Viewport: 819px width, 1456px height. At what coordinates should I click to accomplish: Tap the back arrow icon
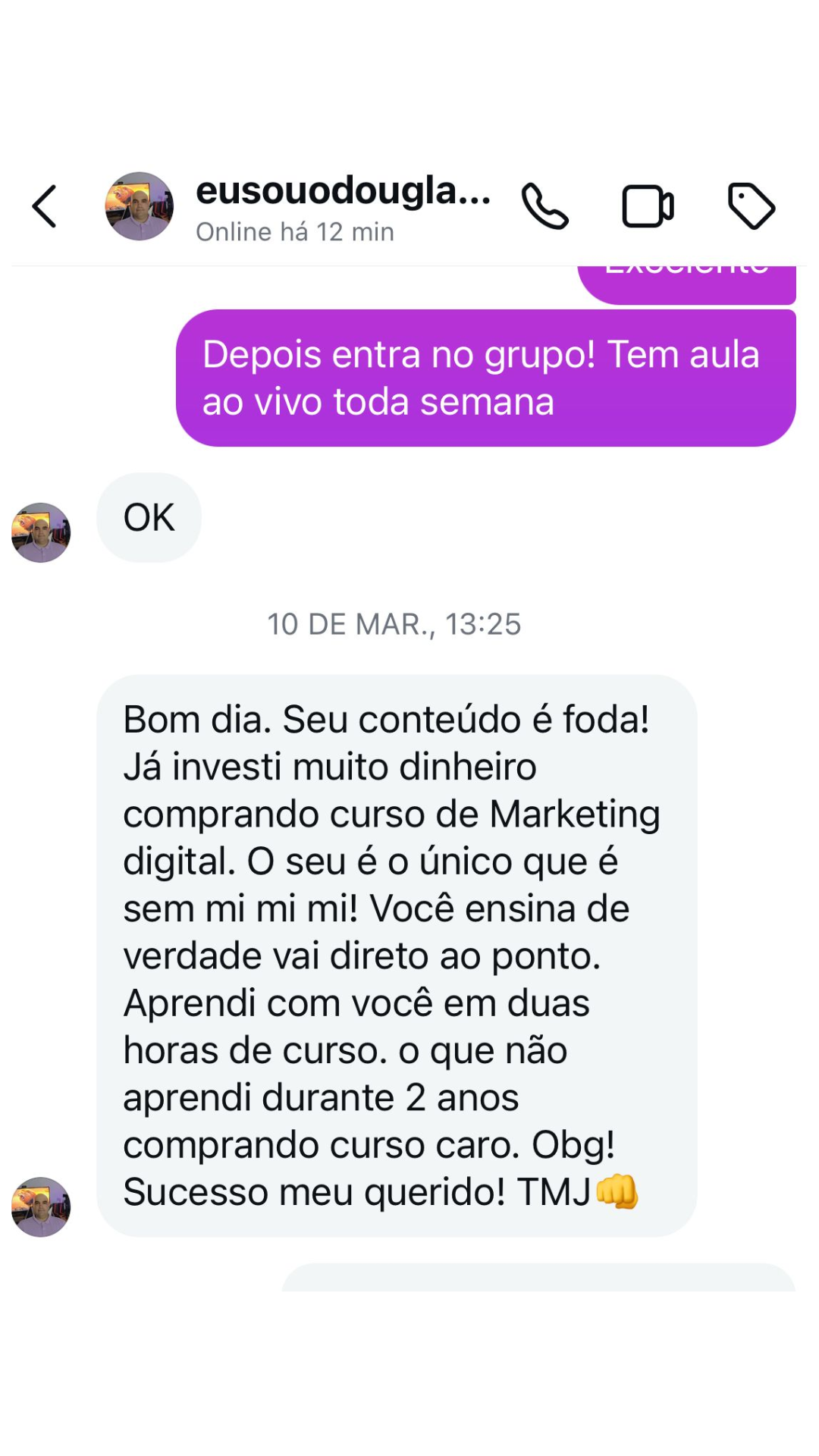click(45, 206)
